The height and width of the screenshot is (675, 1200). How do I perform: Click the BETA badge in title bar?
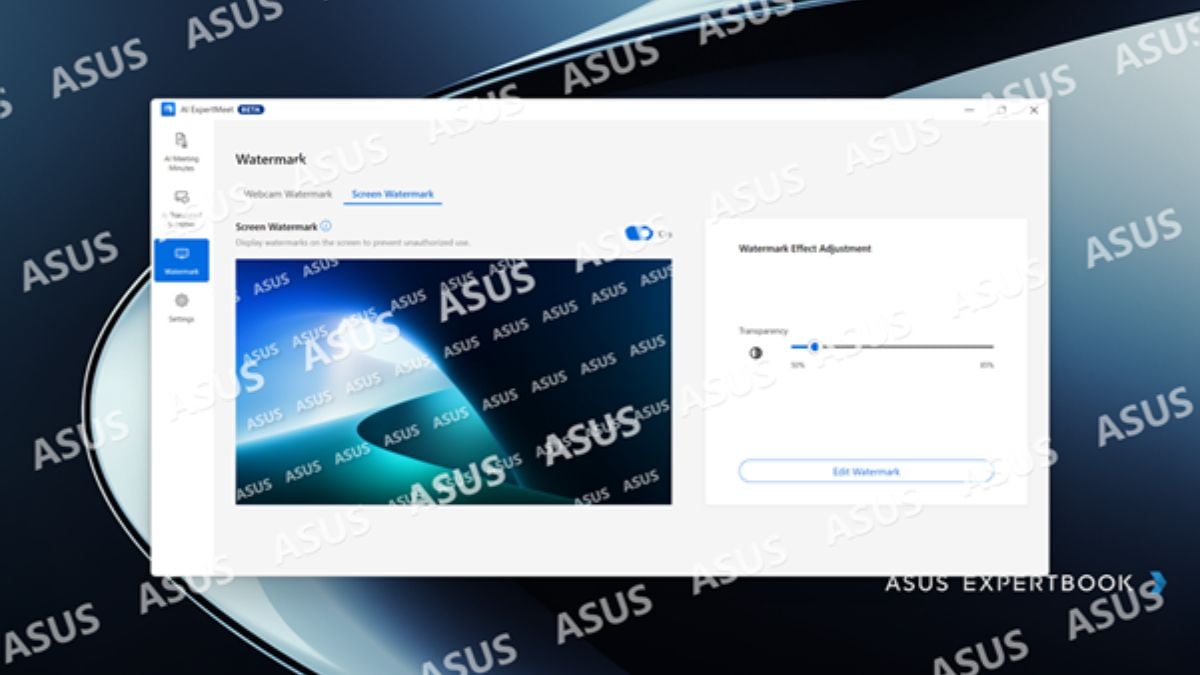click(x=251, y=109)
